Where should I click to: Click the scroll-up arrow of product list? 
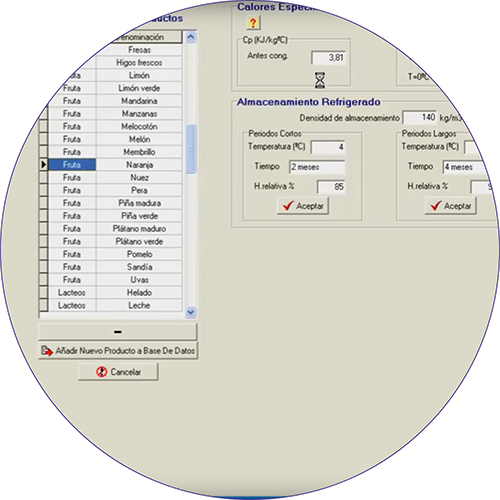click(x=191, y=37)
